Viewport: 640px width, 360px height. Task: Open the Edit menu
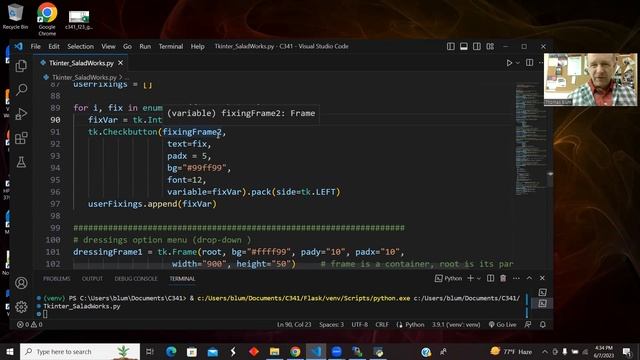(54, 47)
